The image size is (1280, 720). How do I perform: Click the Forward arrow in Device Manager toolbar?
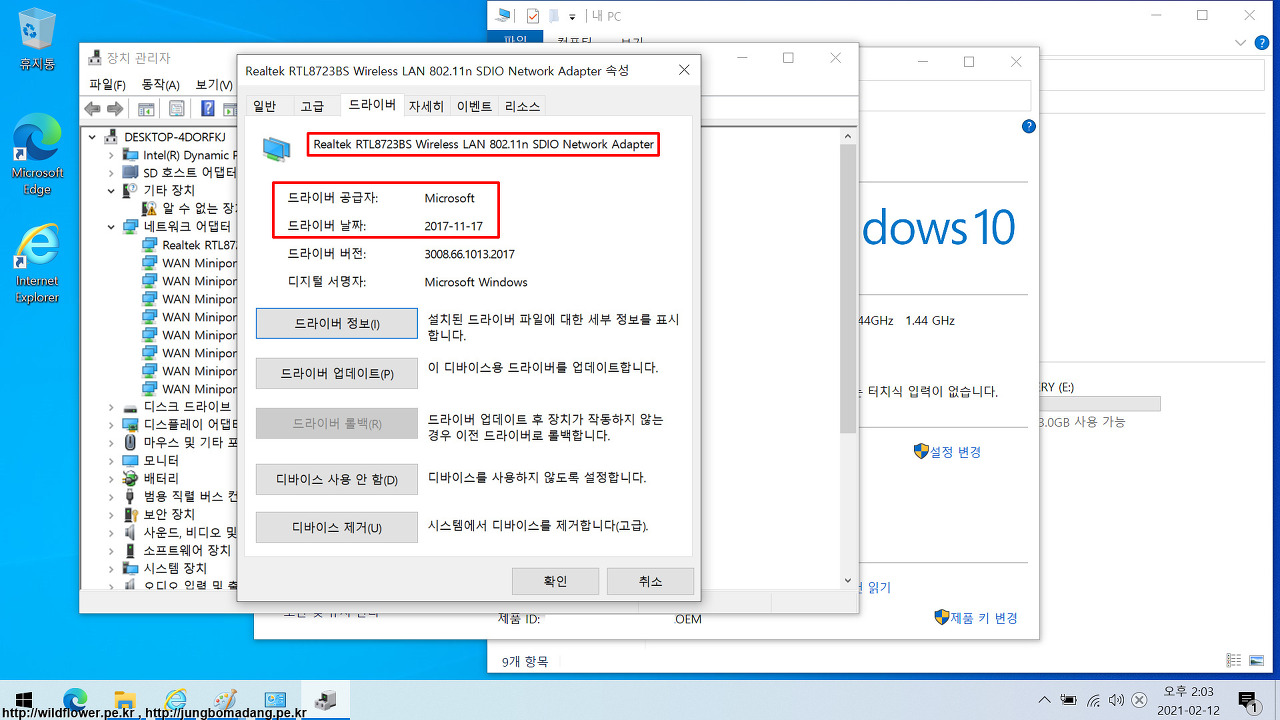(115, 109)
